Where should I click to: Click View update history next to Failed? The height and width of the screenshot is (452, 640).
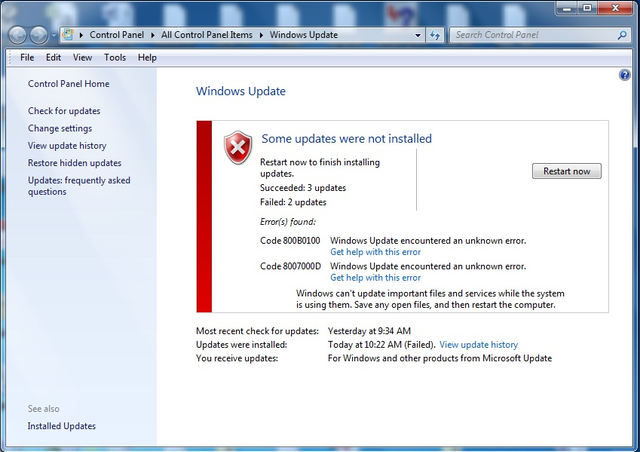click(478, 345)
